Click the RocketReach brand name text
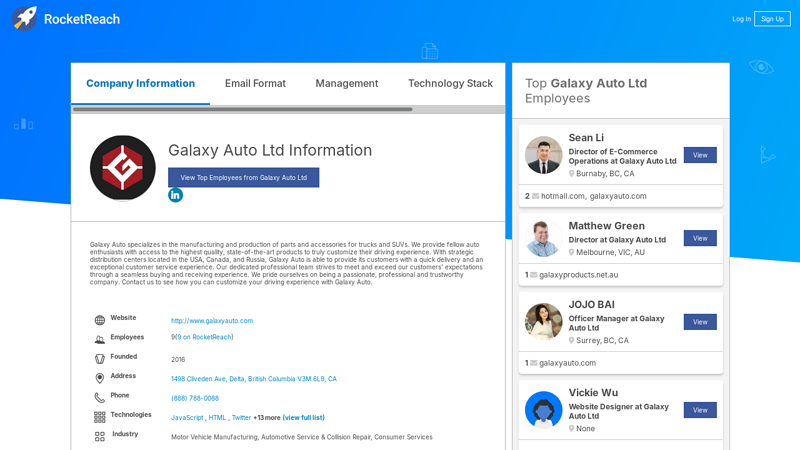The width and height of the screenshot is (800, 450). [x=82, y=19]
